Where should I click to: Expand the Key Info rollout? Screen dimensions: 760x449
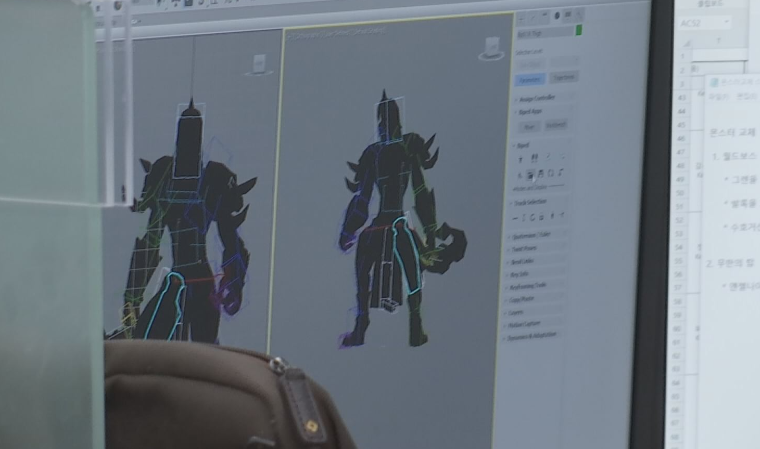click(519, 274)
